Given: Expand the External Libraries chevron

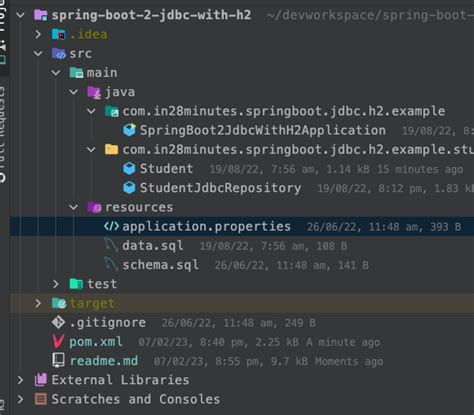Looking at the screenshot, I should [21, 380].
